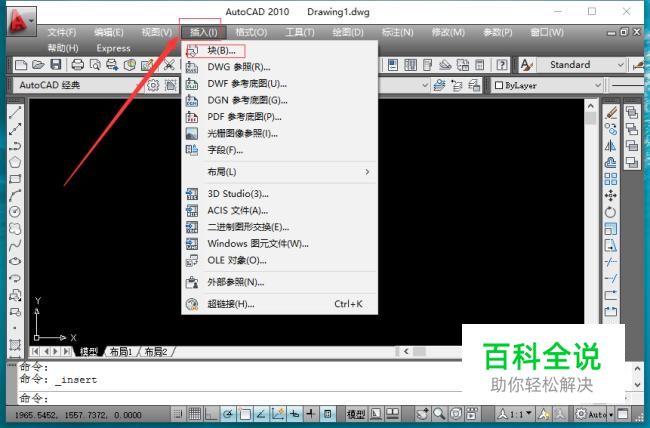
Task: Click the Array tool
Action: click(x=611, y=179)
